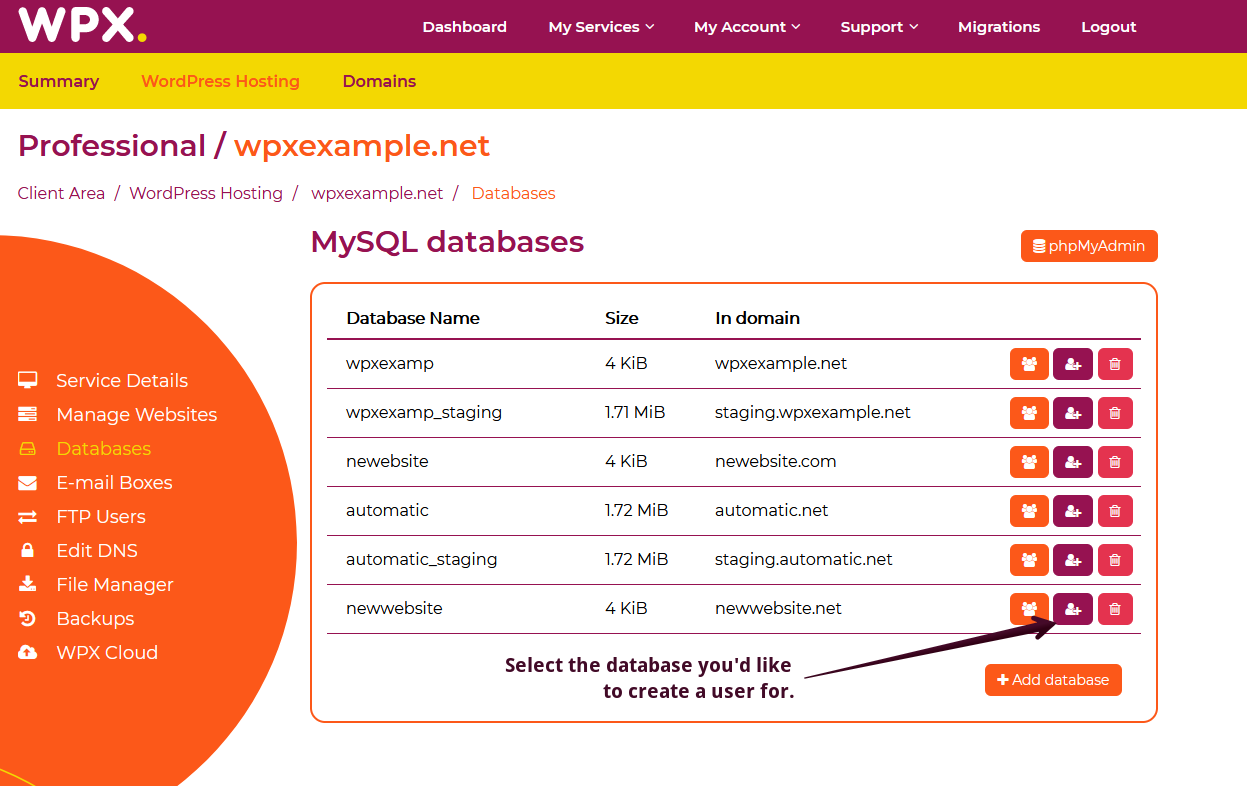Click add user icon for automatic_staging
This screenshot has width=1247, height=786.
1072,560
